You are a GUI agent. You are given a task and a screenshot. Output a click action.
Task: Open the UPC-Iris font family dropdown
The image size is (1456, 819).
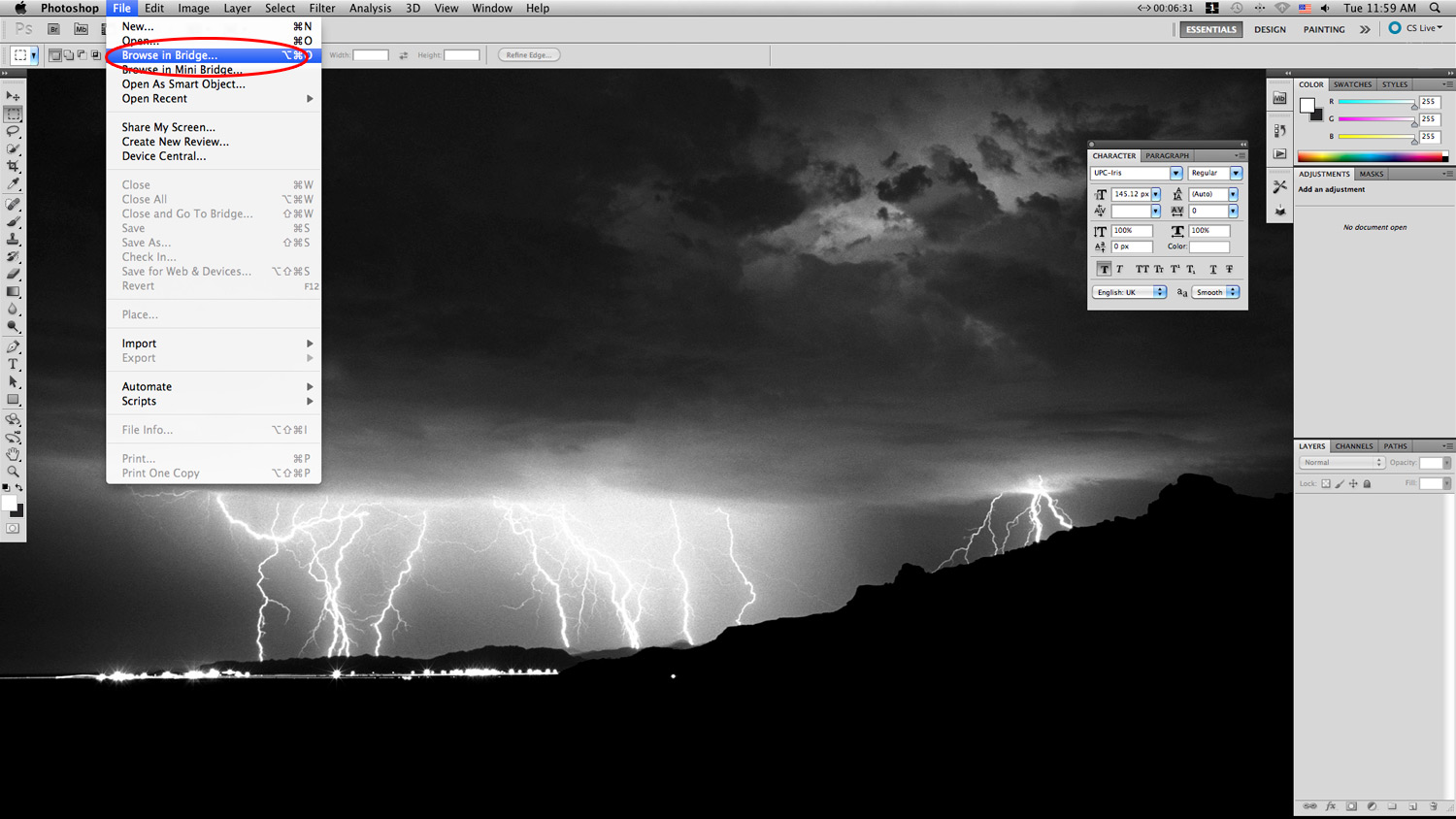1175,173
